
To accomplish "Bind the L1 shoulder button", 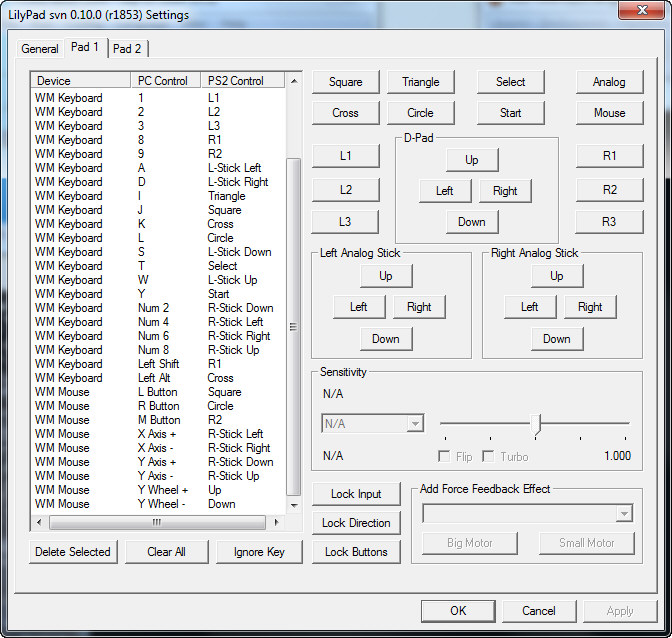I will pyautogui.click(x=345, y=156).
